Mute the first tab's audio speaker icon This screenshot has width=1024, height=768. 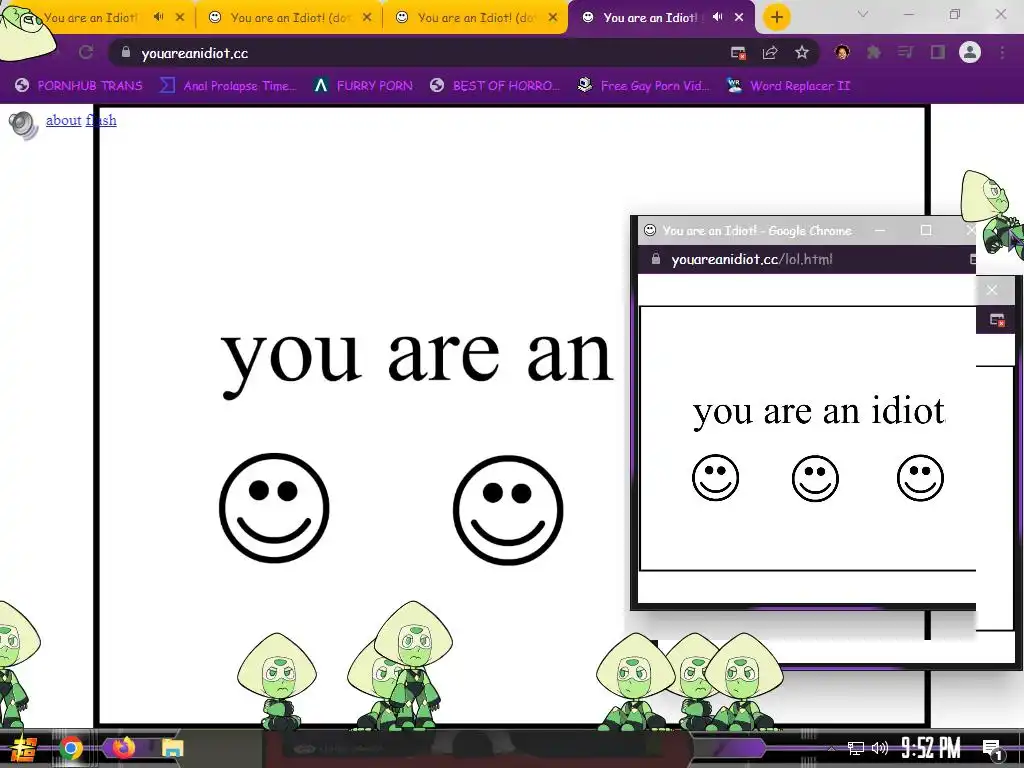158,17
